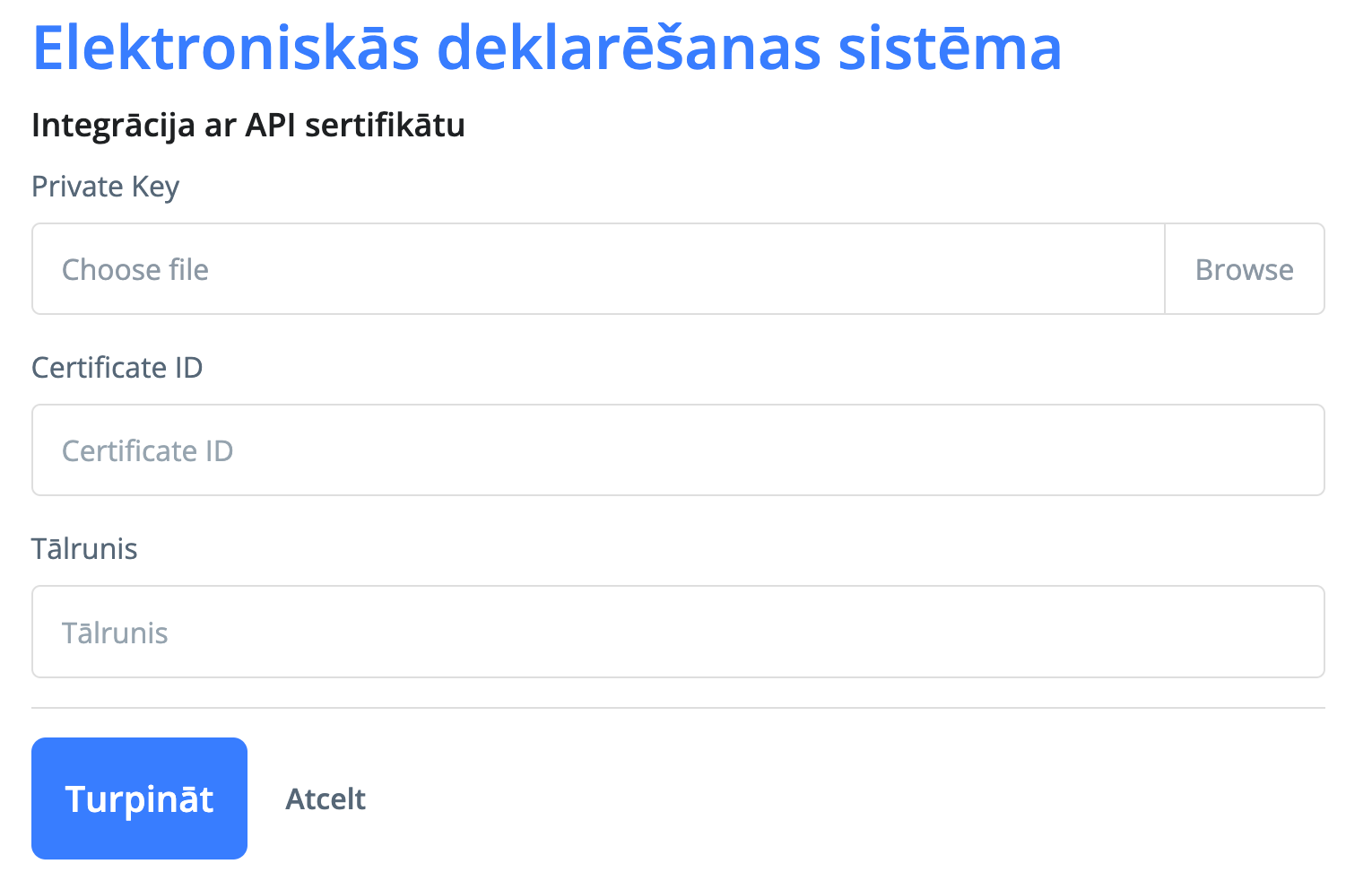Focus the Certificate ID input field
The width and height of the screenshot is (1372, 890).
tap(677, 450)
